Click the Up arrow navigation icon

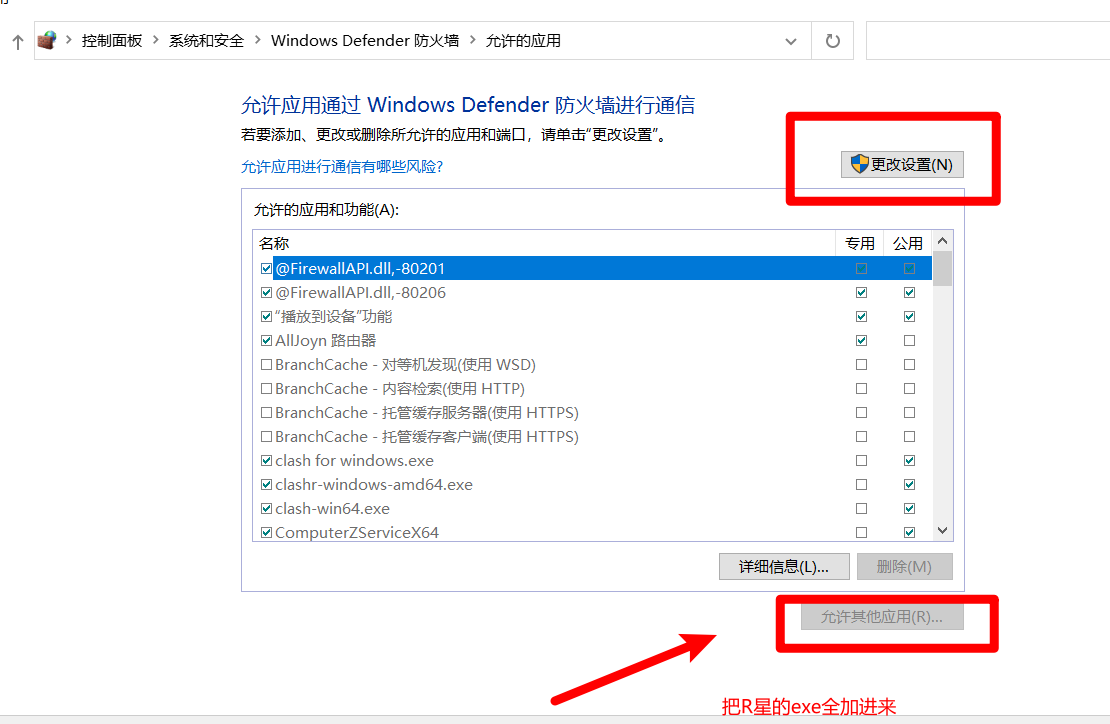click(x=18, y=42)
